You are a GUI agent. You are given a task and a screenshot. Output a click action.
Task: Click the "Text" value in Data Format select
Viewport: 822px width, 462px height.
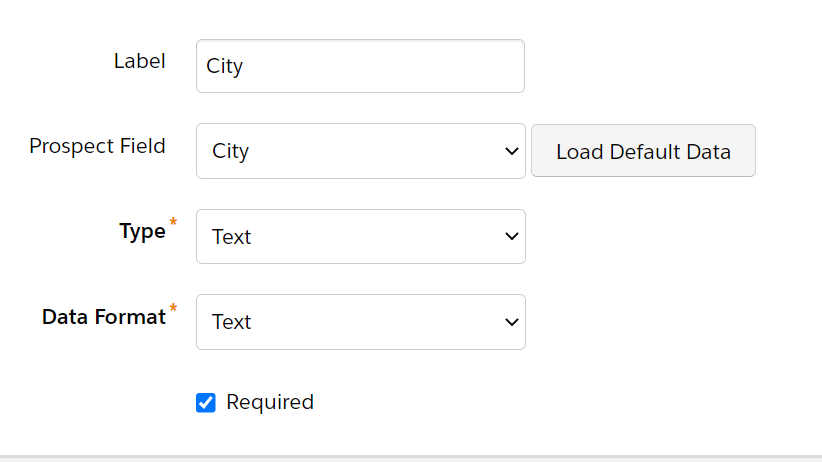(x=231, y=322)
